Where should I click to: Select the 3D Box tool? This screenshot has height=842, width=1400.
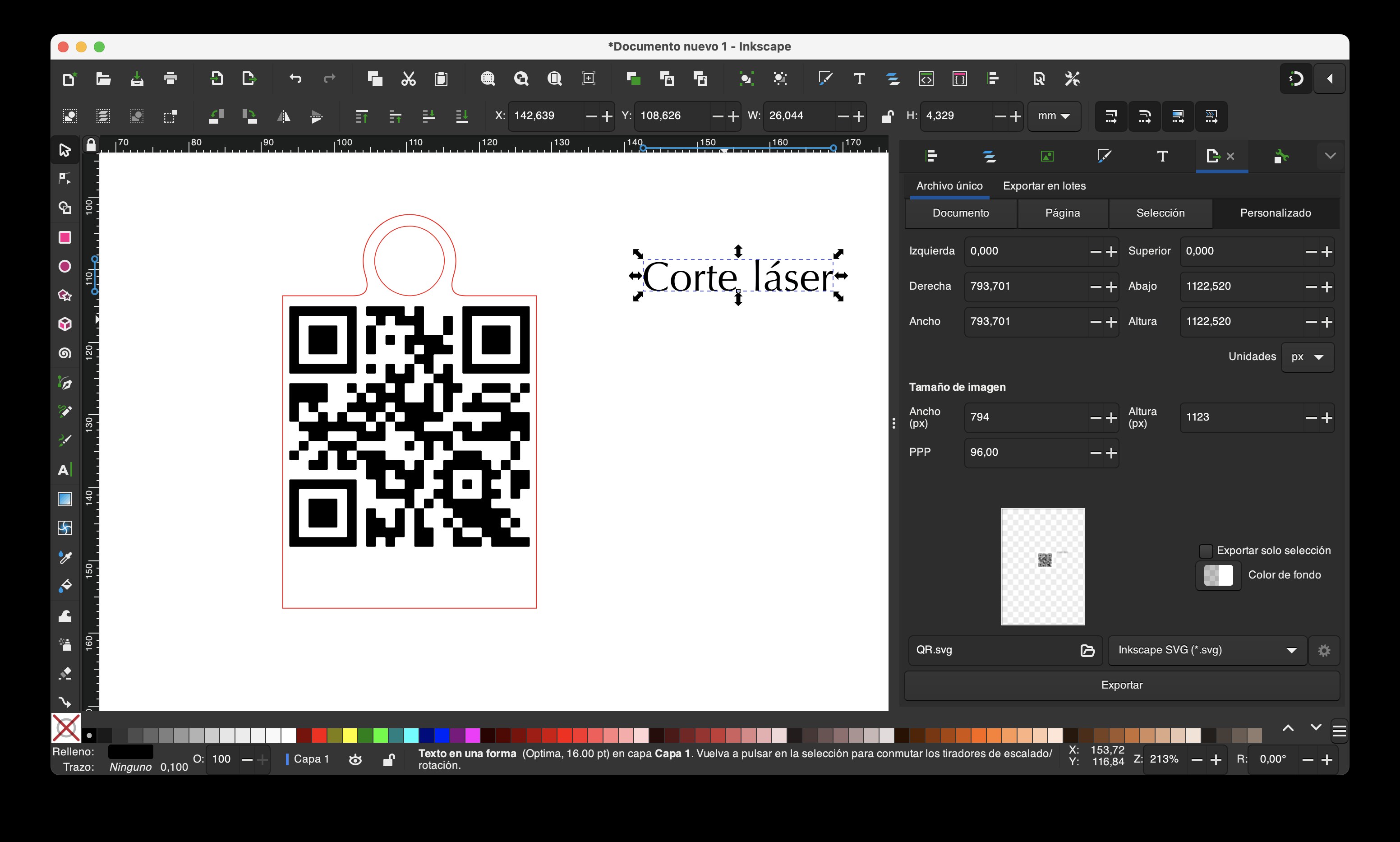[64, 324]
